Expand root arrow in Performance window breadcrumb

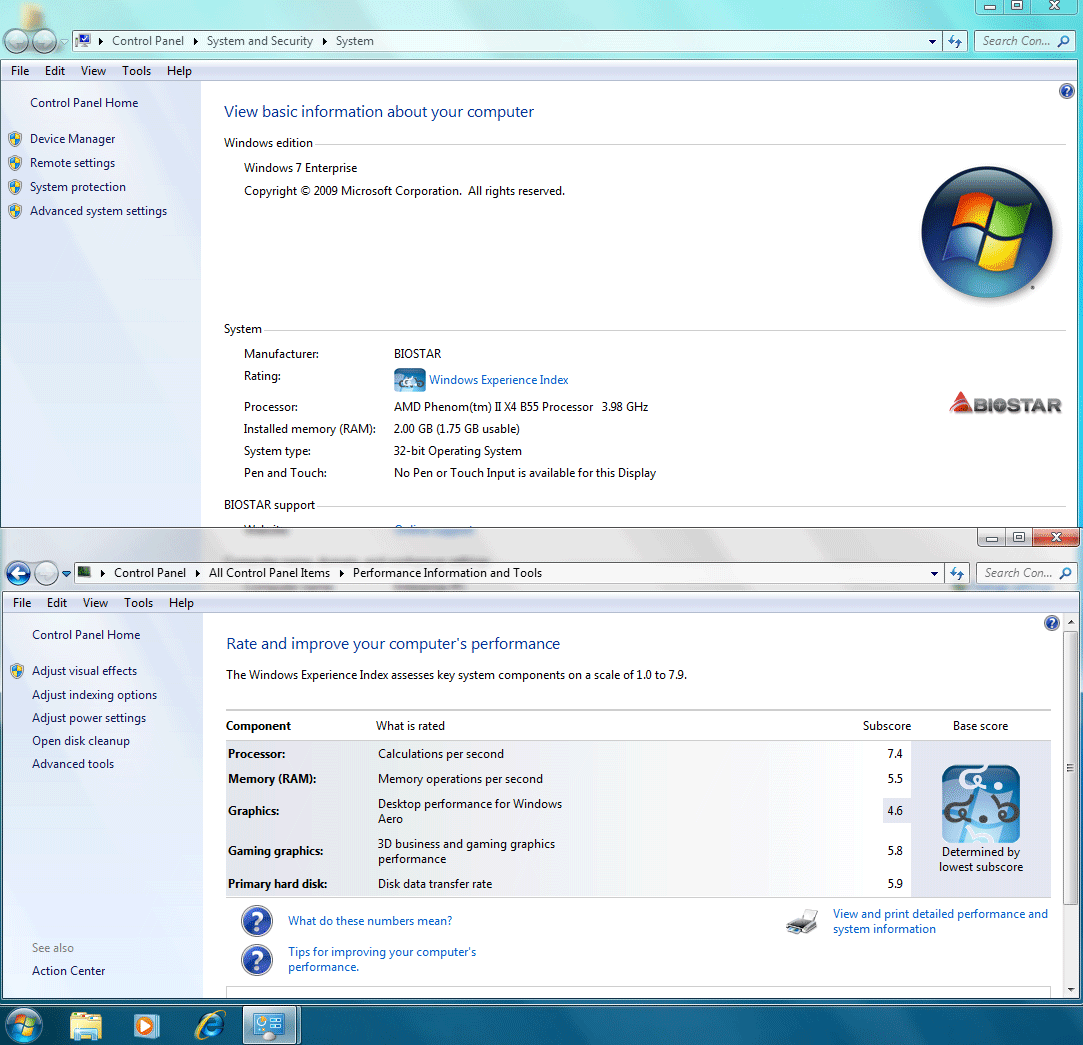pyautogui.click(x=103, y=573)
